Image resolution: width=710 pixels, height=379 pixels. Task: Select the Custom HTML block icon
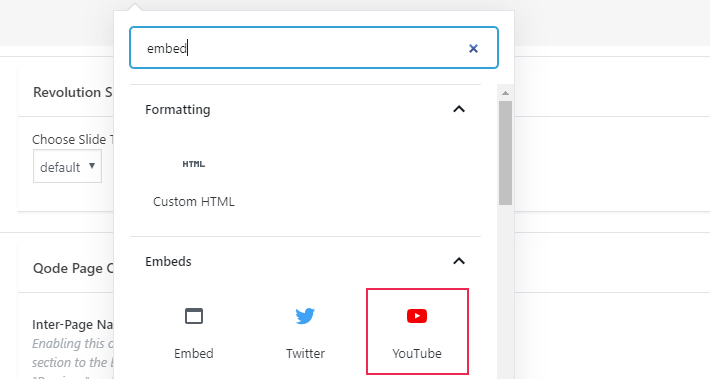(x=194, y=164)
